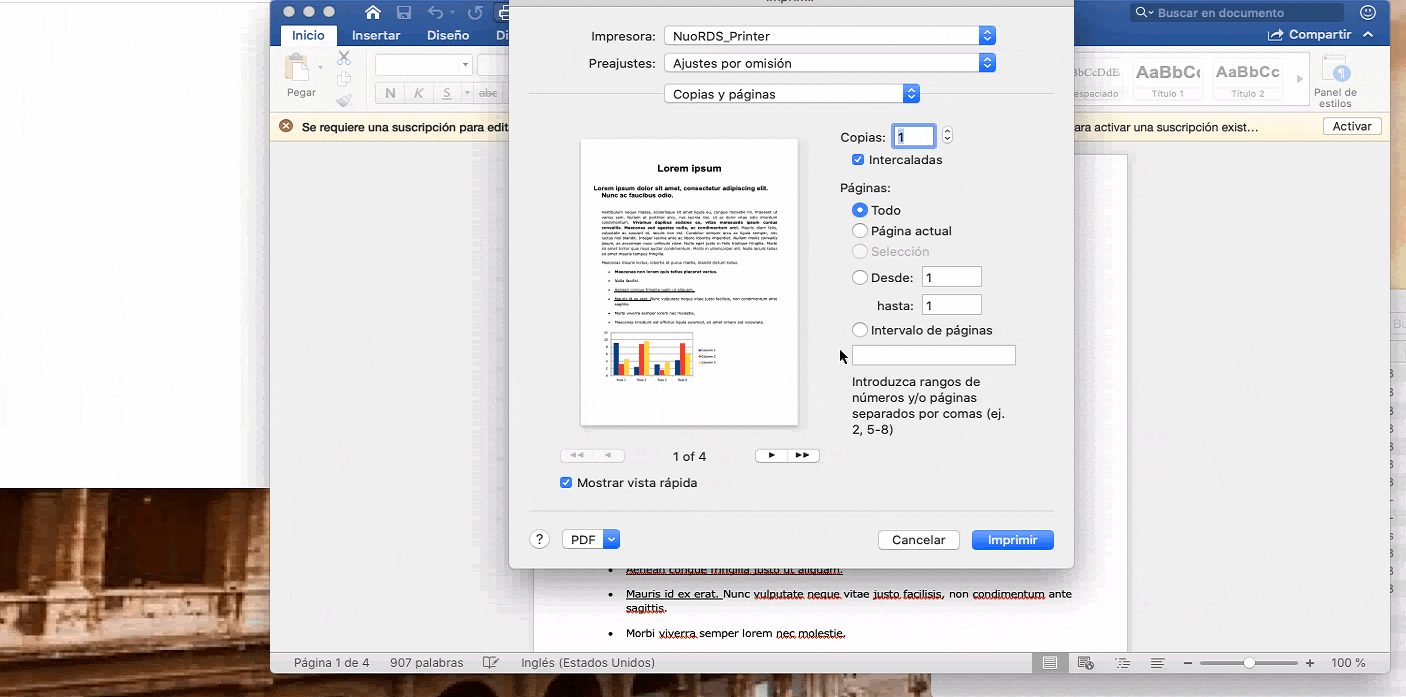Click the Copias number input field
Screen dimensions: 1406x697
(913, 135)
